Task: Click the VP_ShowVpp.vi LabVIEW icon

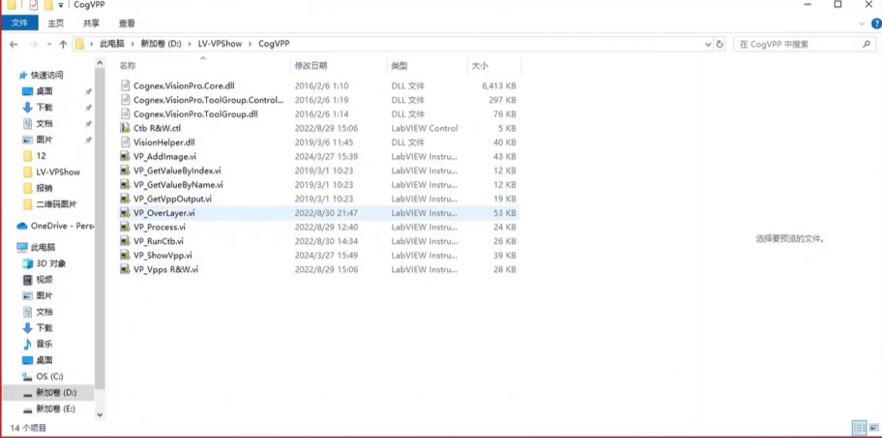Action: pos(125,255)
